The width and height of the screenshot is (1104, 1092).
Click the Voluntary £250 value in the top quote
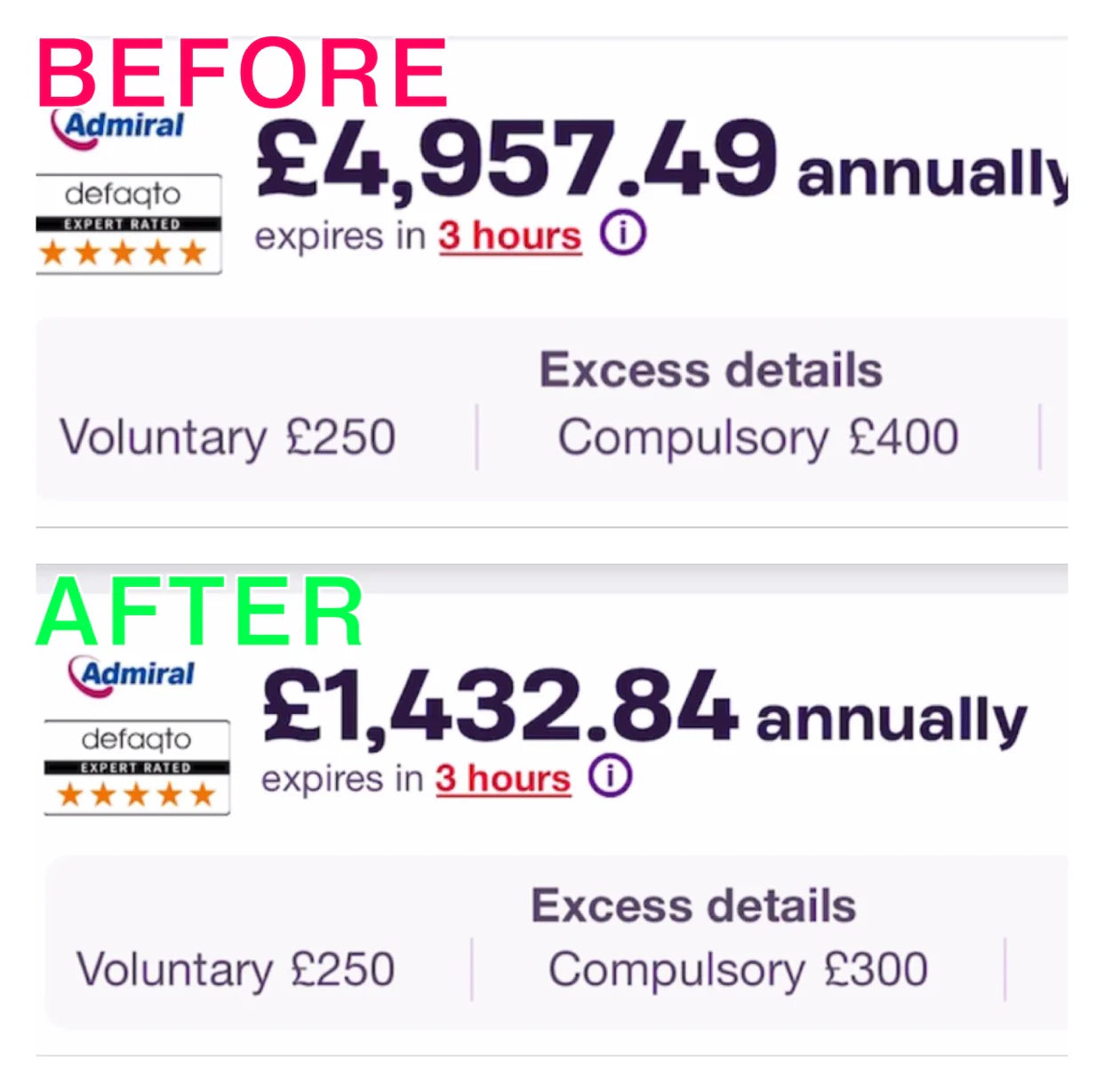228,438
